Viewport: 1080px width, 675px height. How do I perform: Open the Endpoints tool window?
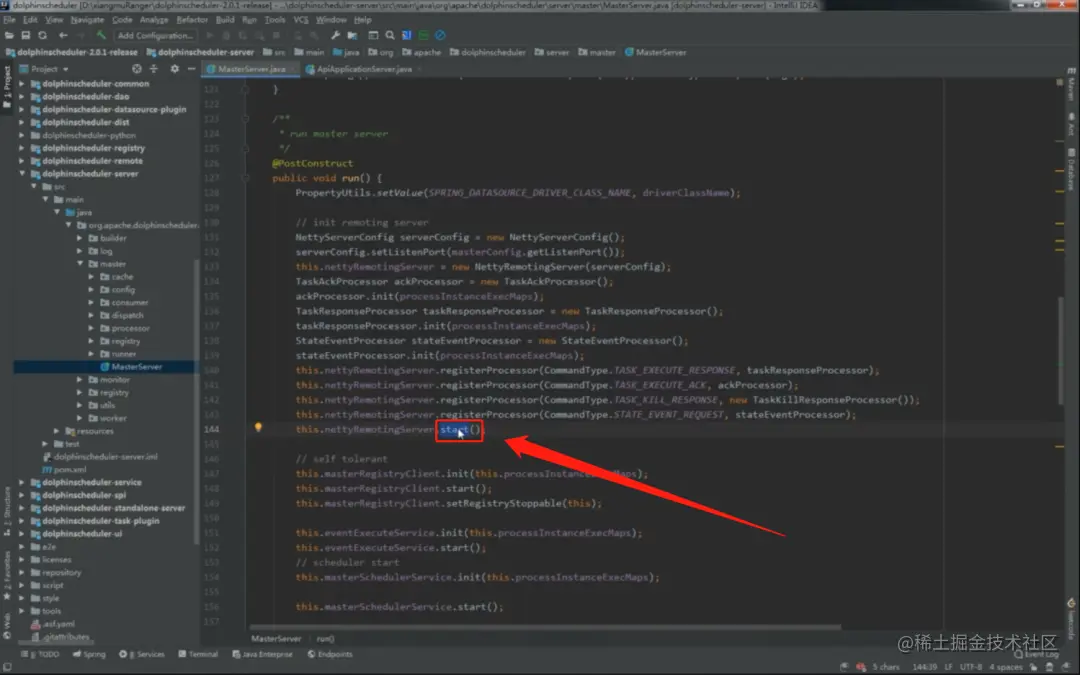coord(330,654)
